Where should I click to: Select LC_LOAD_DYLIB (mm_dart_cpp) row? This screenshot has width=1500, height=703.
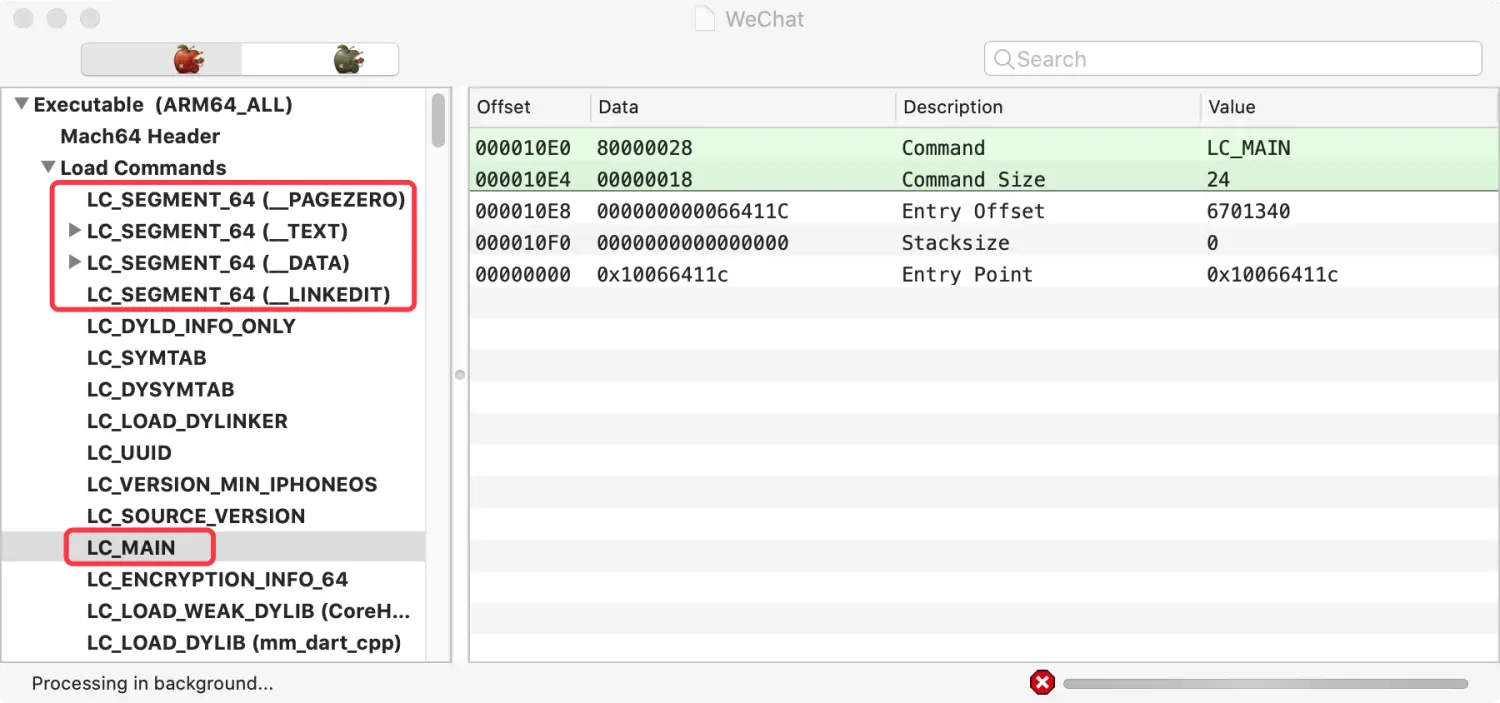point(244,643)
